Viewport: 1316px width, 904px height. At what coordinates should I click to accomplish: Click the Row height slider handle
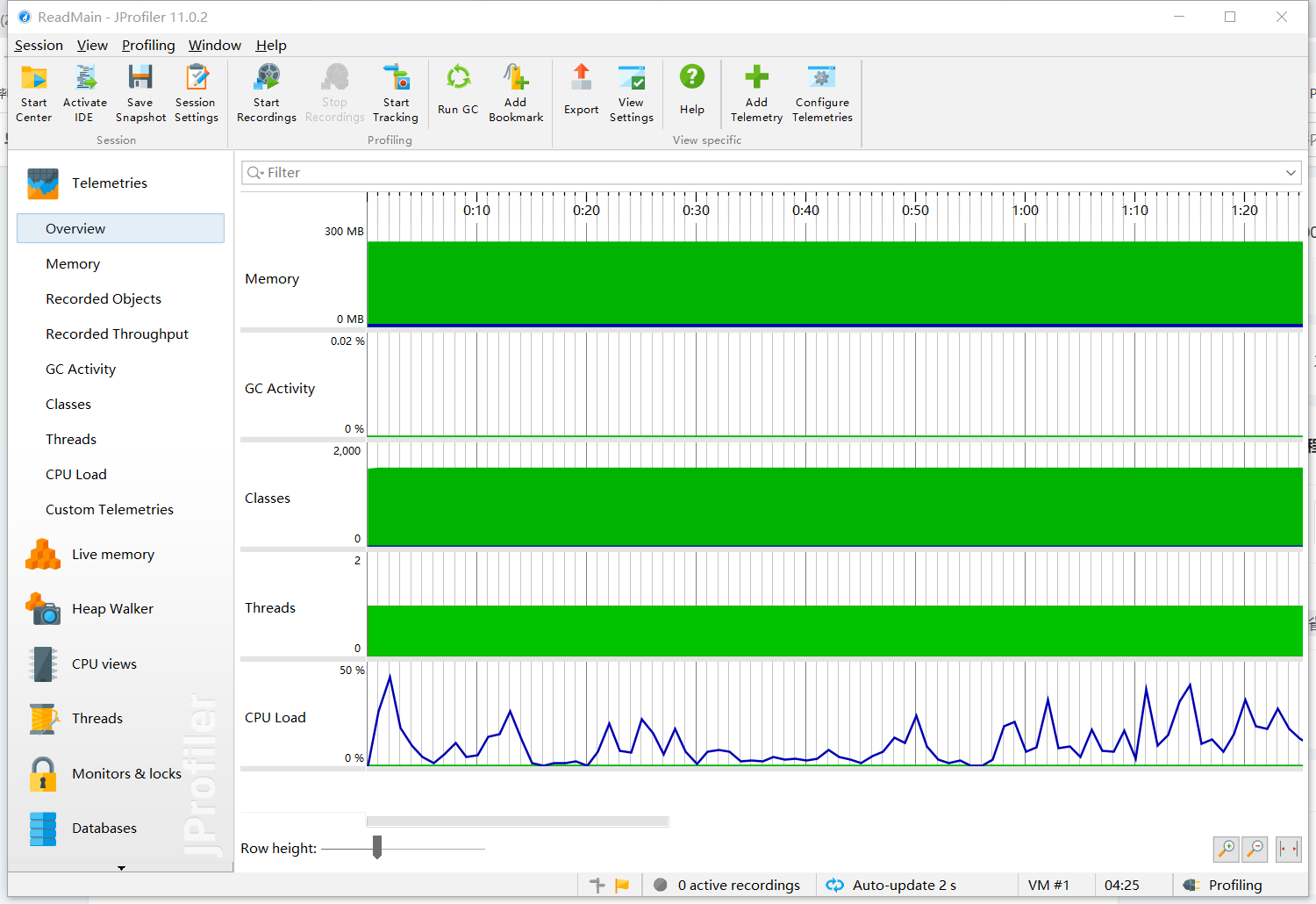click(377, 848)
